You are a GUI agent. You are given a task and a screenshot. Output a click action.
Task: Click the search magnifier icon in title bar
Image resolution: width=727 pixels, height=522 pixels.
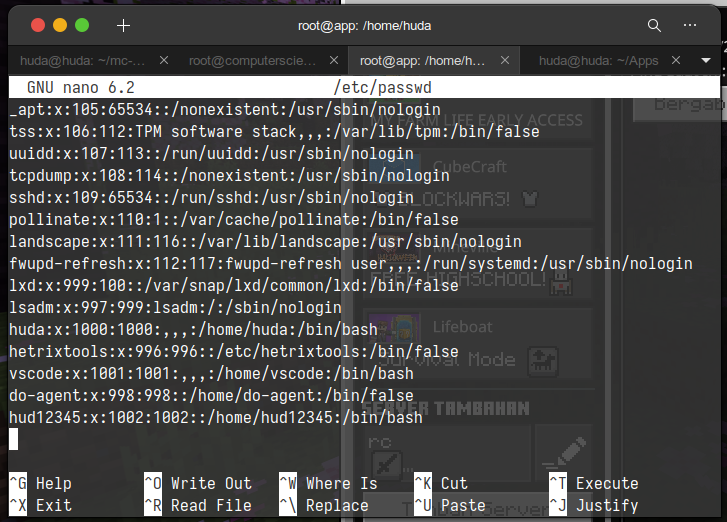pyautogui.click(x=654, y=25)
